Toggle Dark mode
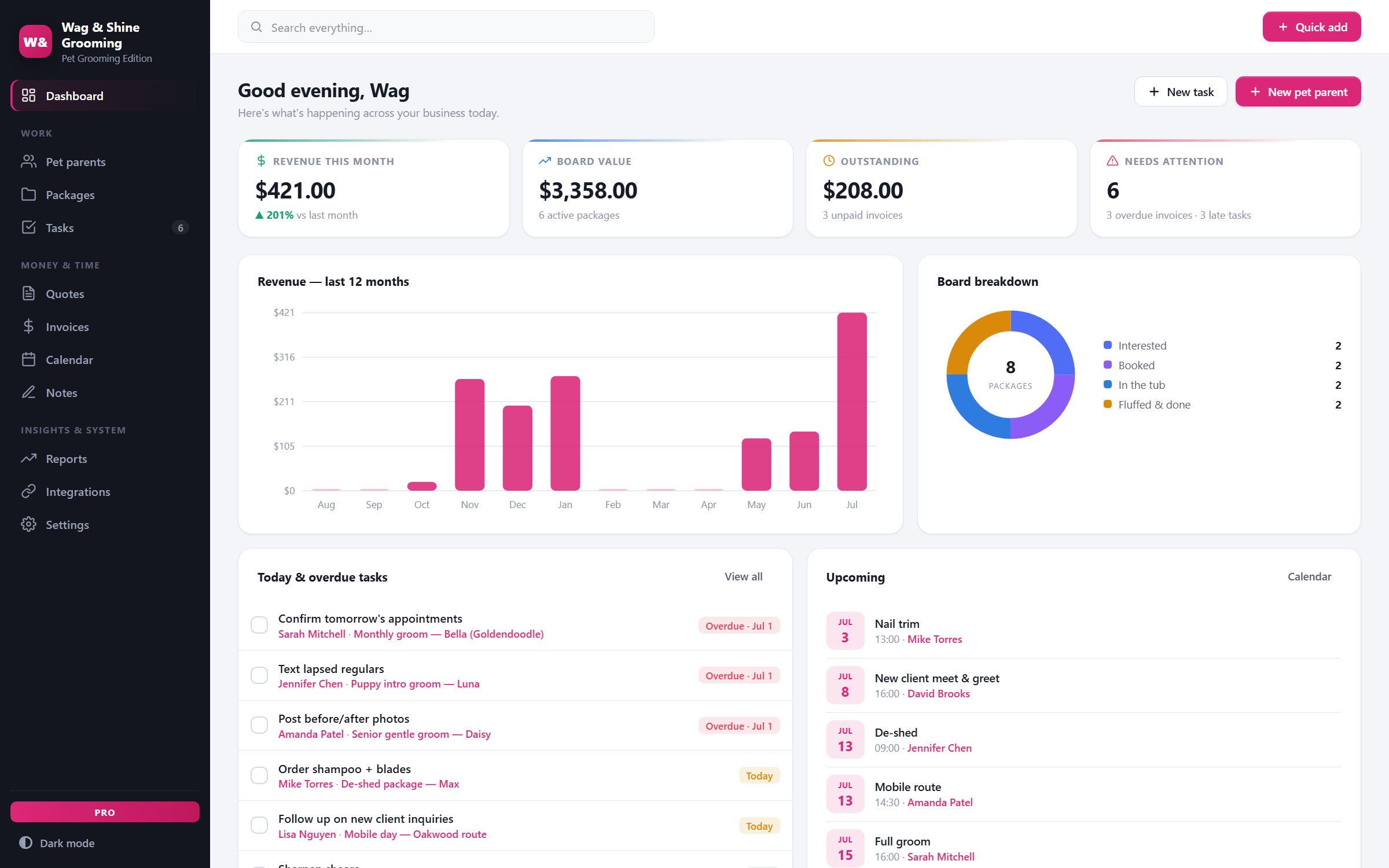Image resolution: width=1389 pixels, height=868 pixels. click(x=57, y=843)
